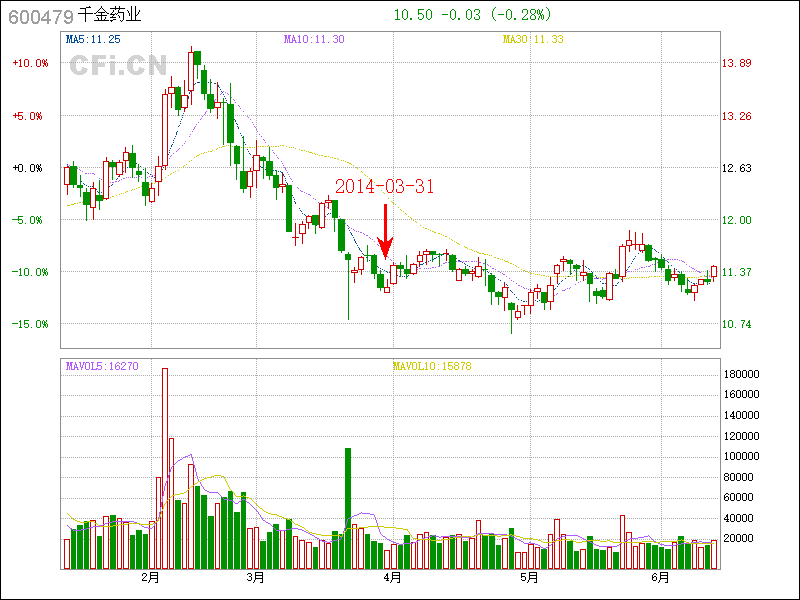Click the 2014-03-31 date annotation
This screenshot has width=800, height=600.
(x=384, y=187)
